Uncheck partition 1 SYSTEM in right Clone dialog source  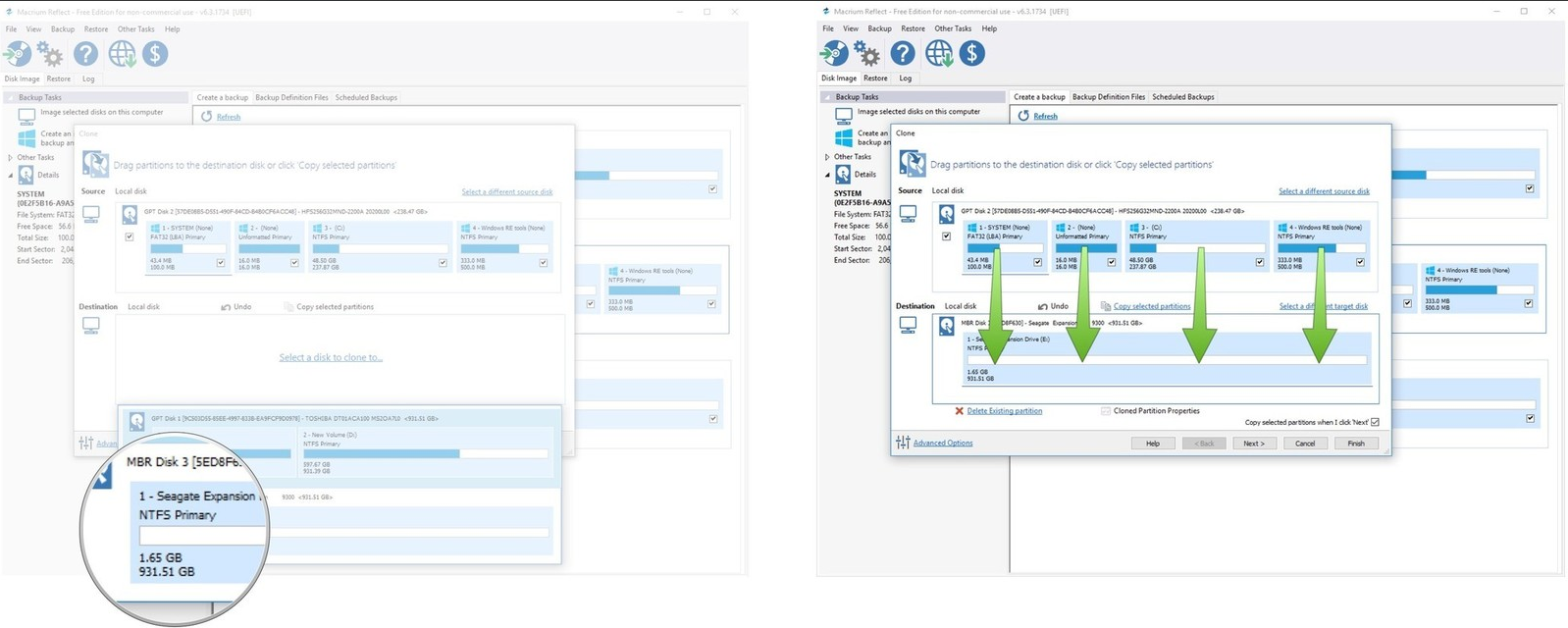[1037, 262]
